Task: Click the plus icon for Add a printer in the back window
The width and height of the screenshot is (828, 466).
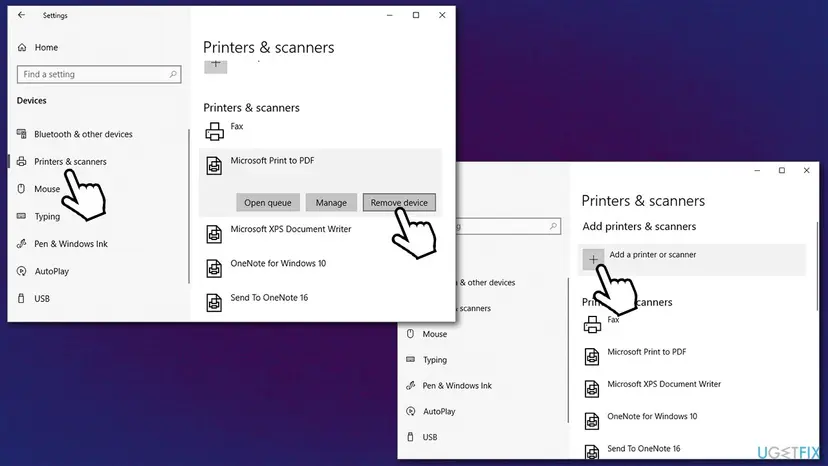Action: pyautogui.click(x=594, y=259)
